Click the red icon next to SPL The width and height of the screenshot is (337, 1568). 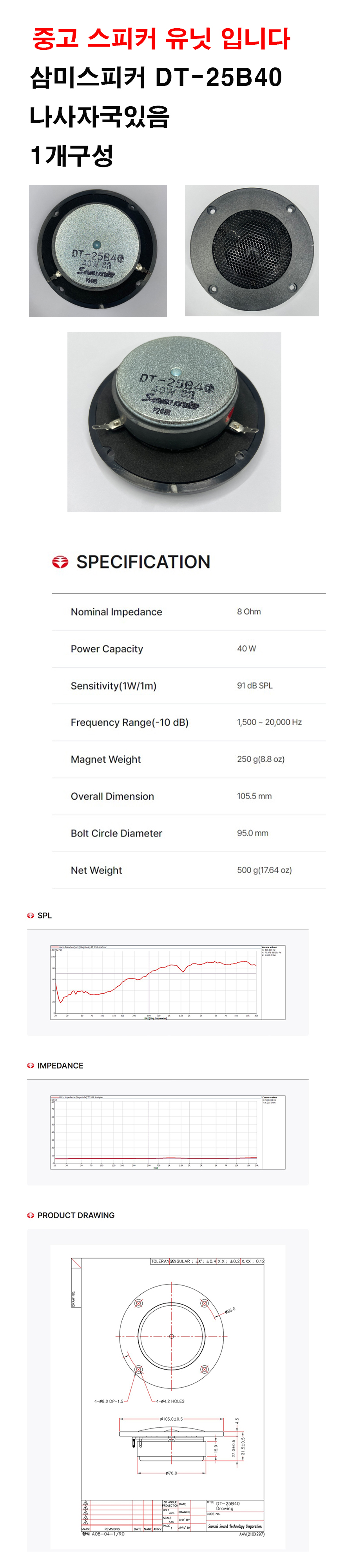pyautogui.click(x=31, y=915)
